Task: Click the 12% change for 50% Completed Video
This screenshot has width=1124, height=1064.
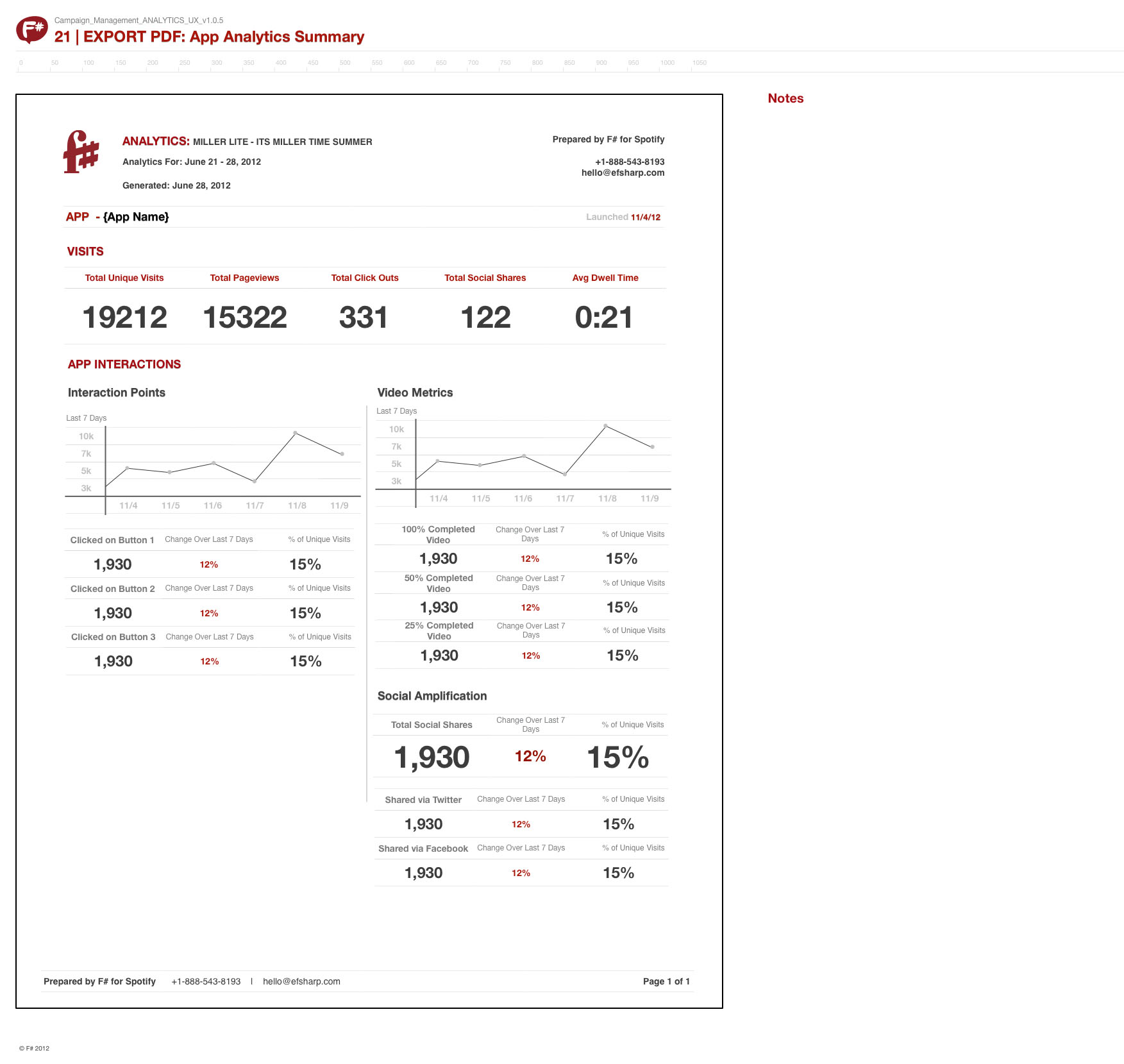Action: coord(530,607)
